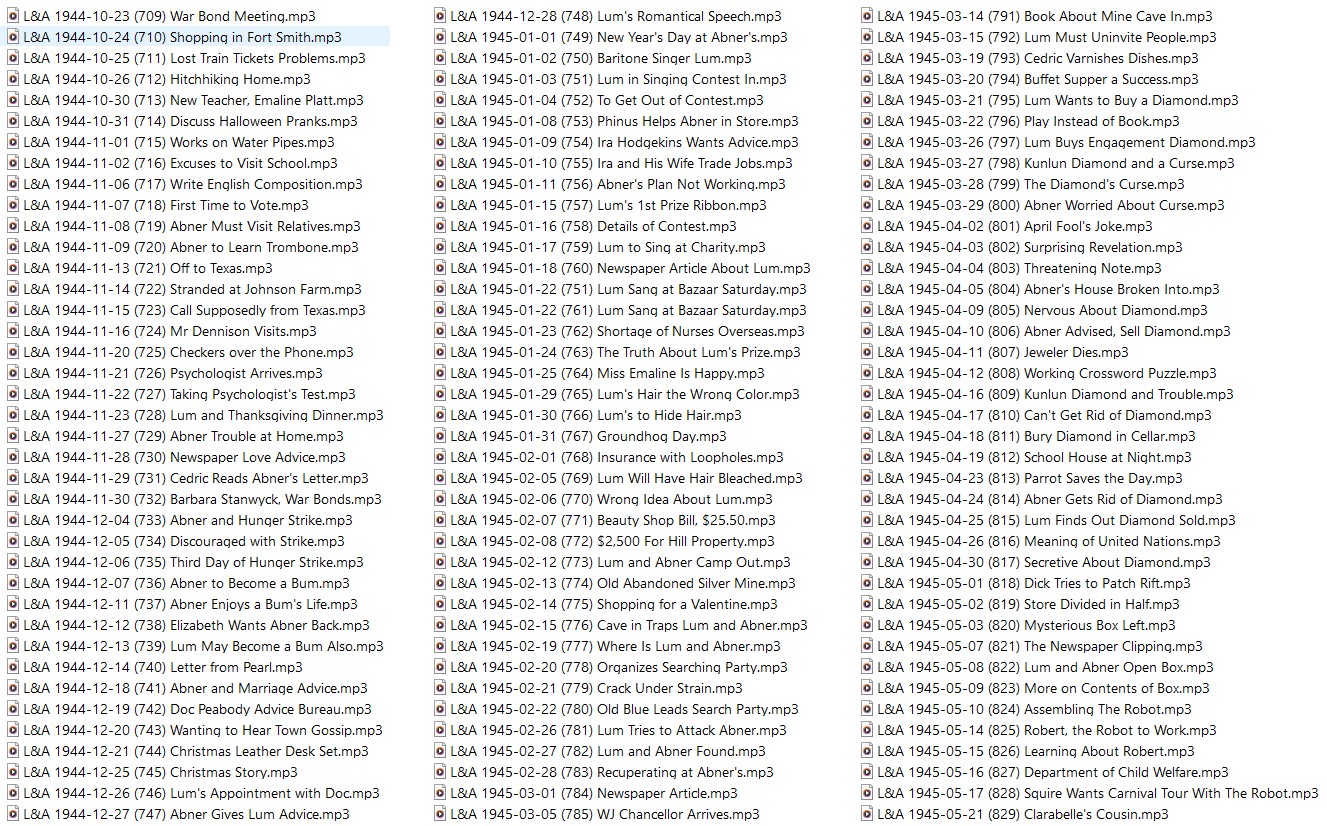The height and width of the screenshot is (826, 1327).
Task: Click the icon for Old Abandoned Silver Mine
Action: 440,583
